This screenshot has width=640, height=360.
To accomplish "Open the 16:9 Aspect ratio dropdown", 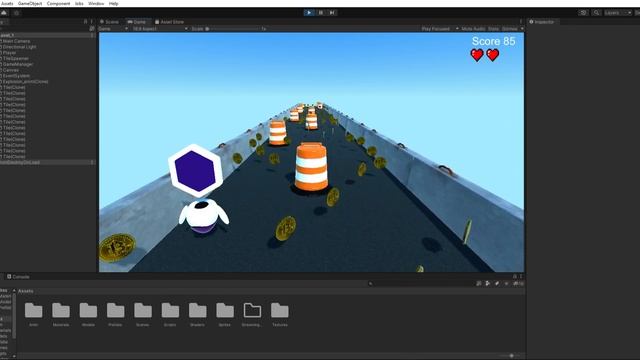I will pyautogui.click(x=160, y=29).
